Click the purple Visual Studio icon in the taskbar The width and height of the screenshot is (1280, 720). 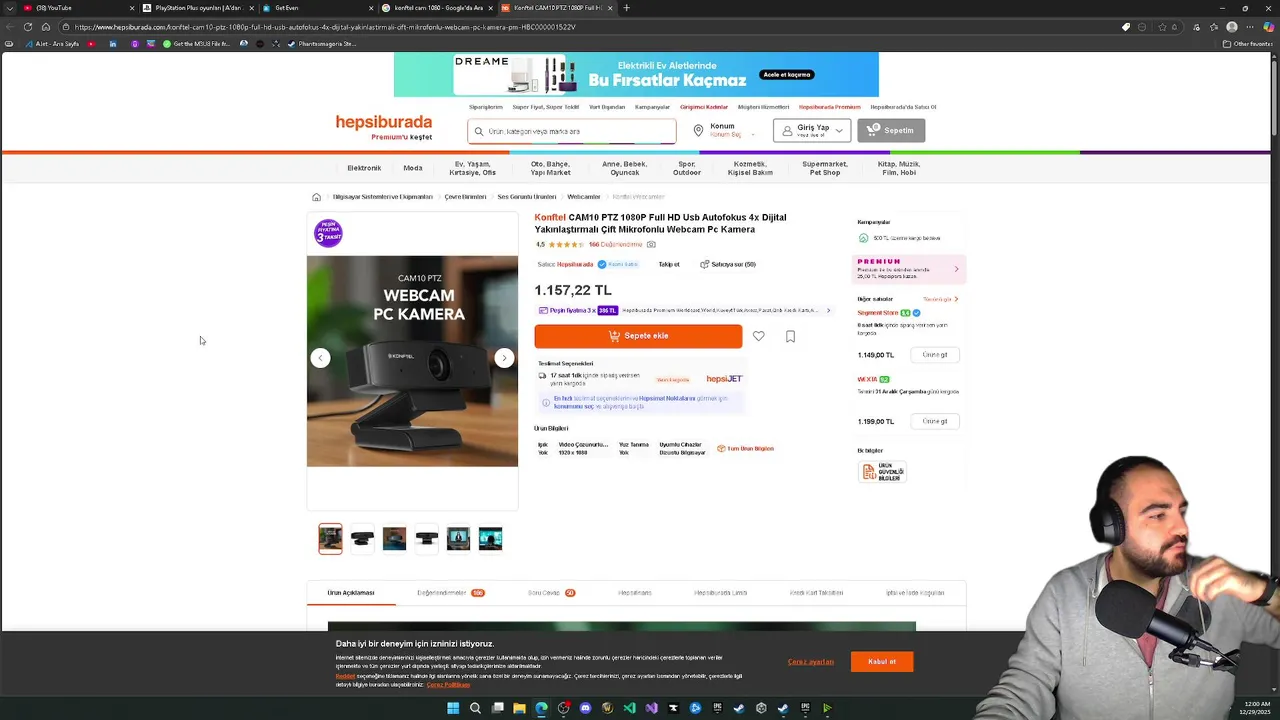pos(651,708)
